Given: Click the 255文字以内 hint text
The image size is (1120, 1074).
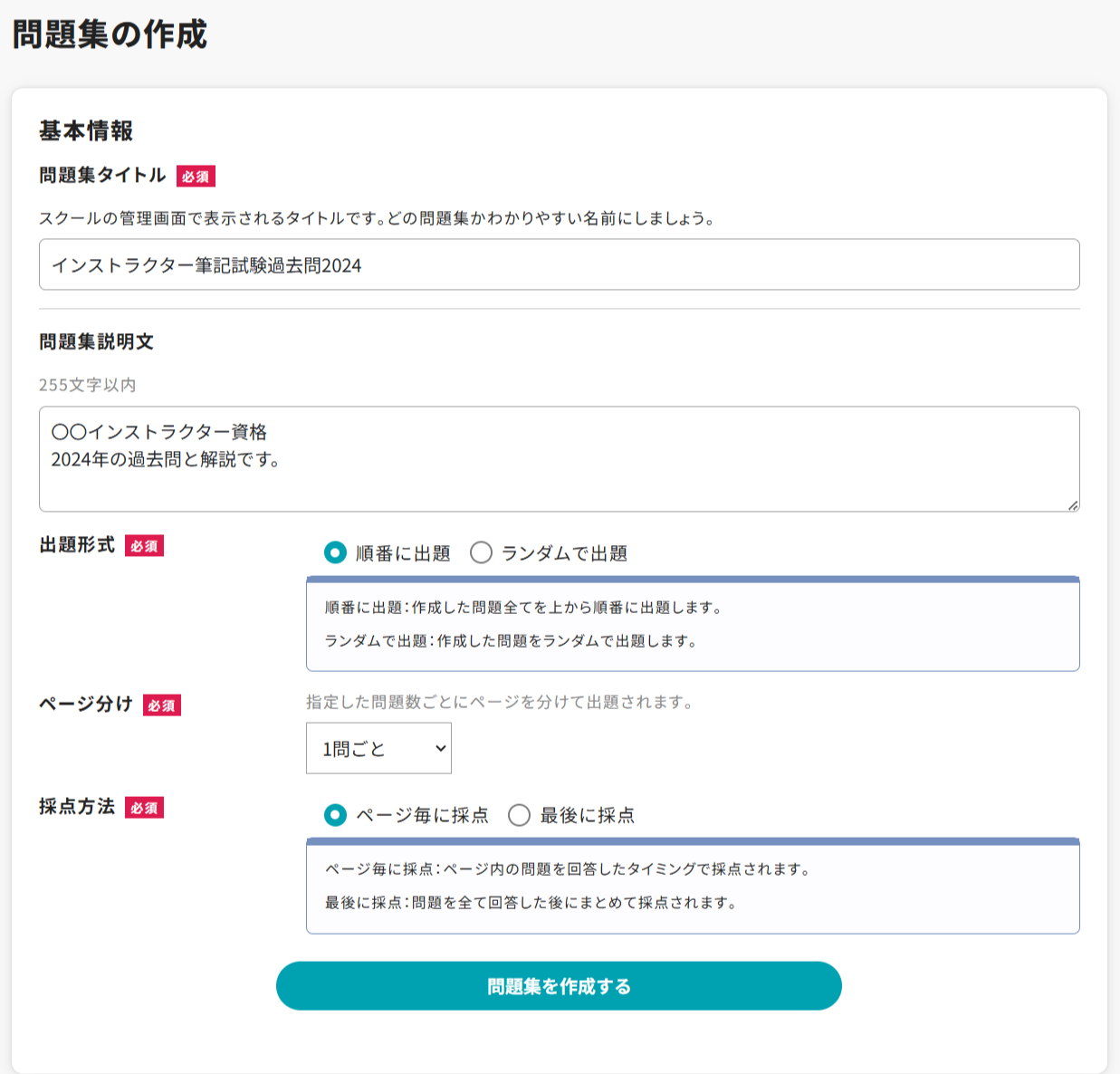Looking at the screenshot, I should 87,385.
